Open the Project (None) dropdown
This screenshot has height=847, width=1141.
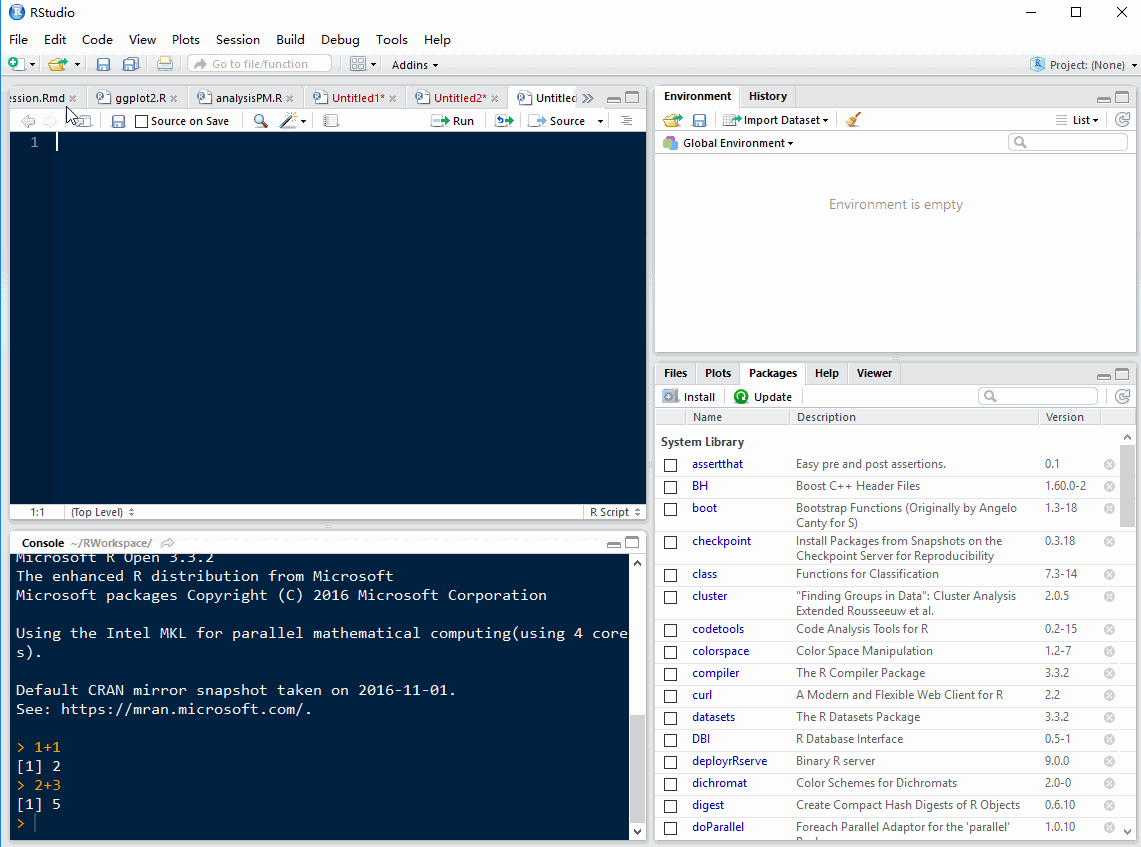click(x=1084, y=65)
